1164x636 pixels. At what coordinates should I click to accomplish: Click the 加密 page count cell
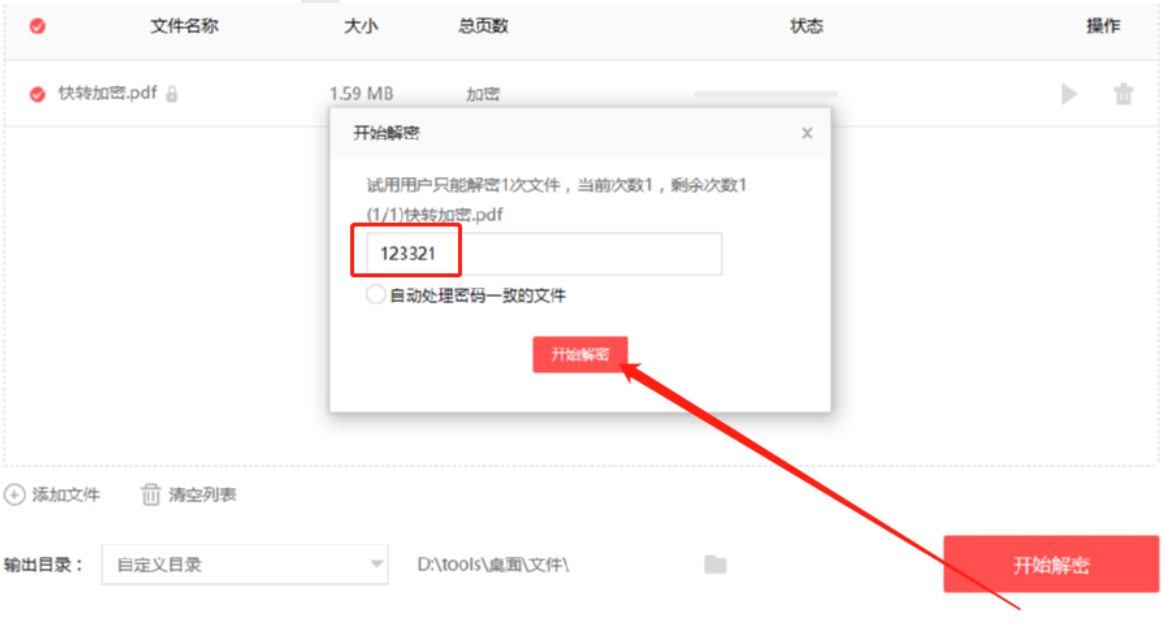483,94
